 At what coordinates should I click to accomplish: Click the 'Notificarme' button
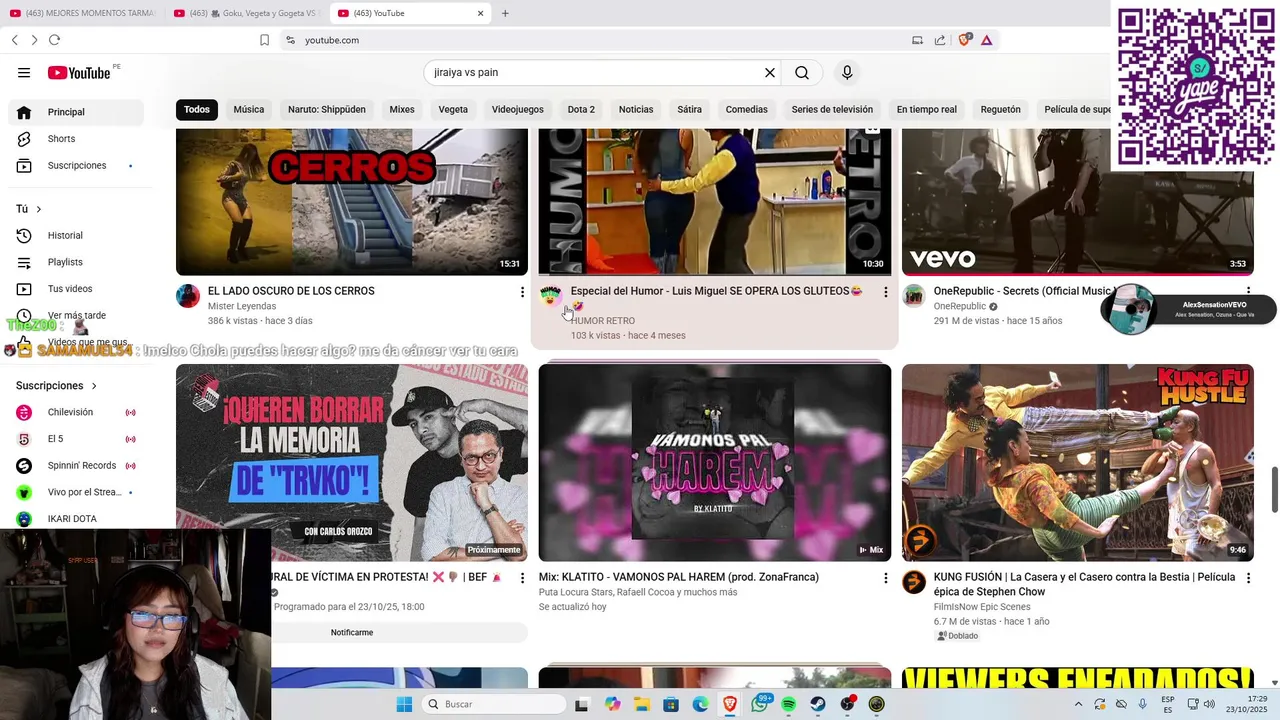pos(352,632)
